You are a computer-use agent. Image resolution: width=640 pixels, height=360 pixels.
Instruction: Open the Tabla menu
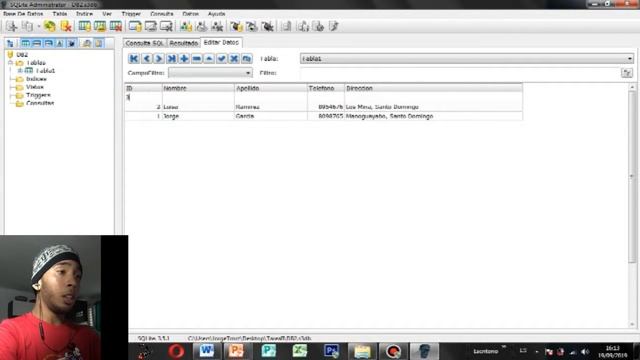[60, 14]
